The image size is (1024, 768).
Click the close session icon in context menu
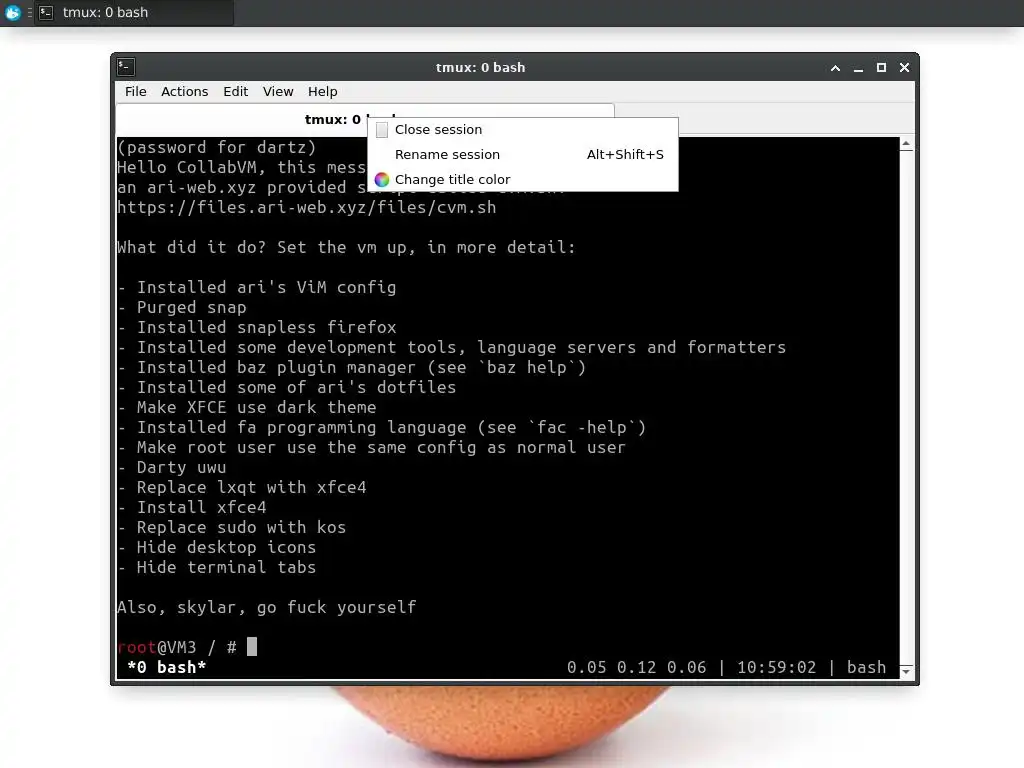[382, 130]
